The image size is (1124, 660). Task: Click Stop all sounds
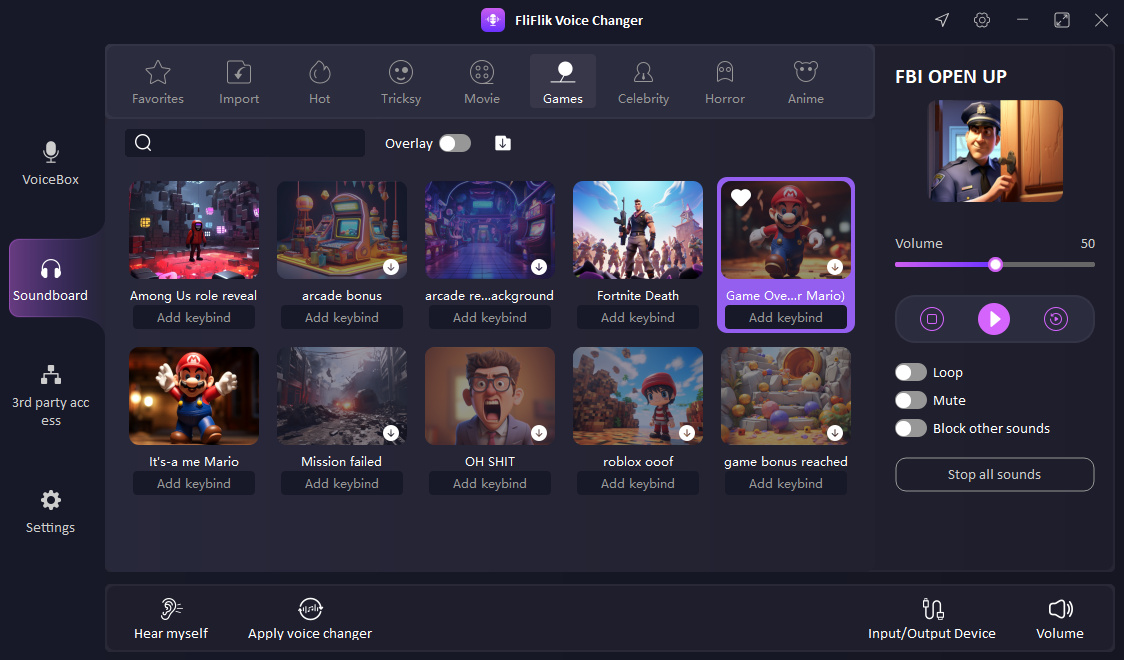click(994, 474)
